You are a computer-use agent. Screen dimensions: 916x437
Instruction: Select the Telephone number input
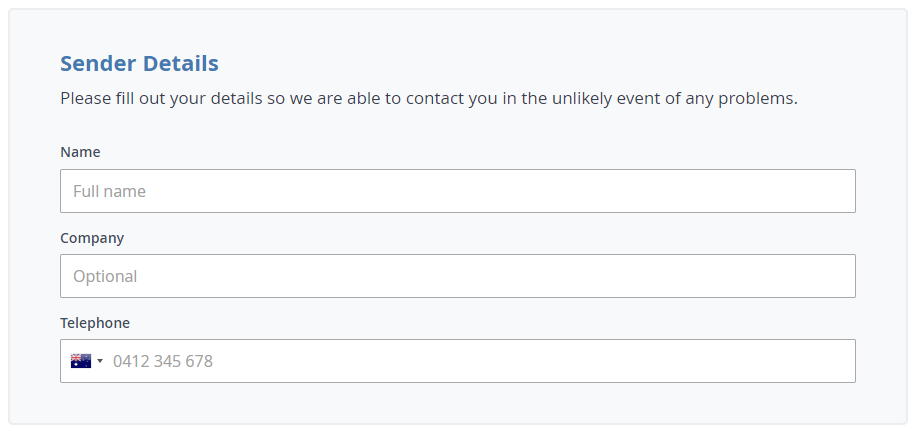click(x=480, y=361)
